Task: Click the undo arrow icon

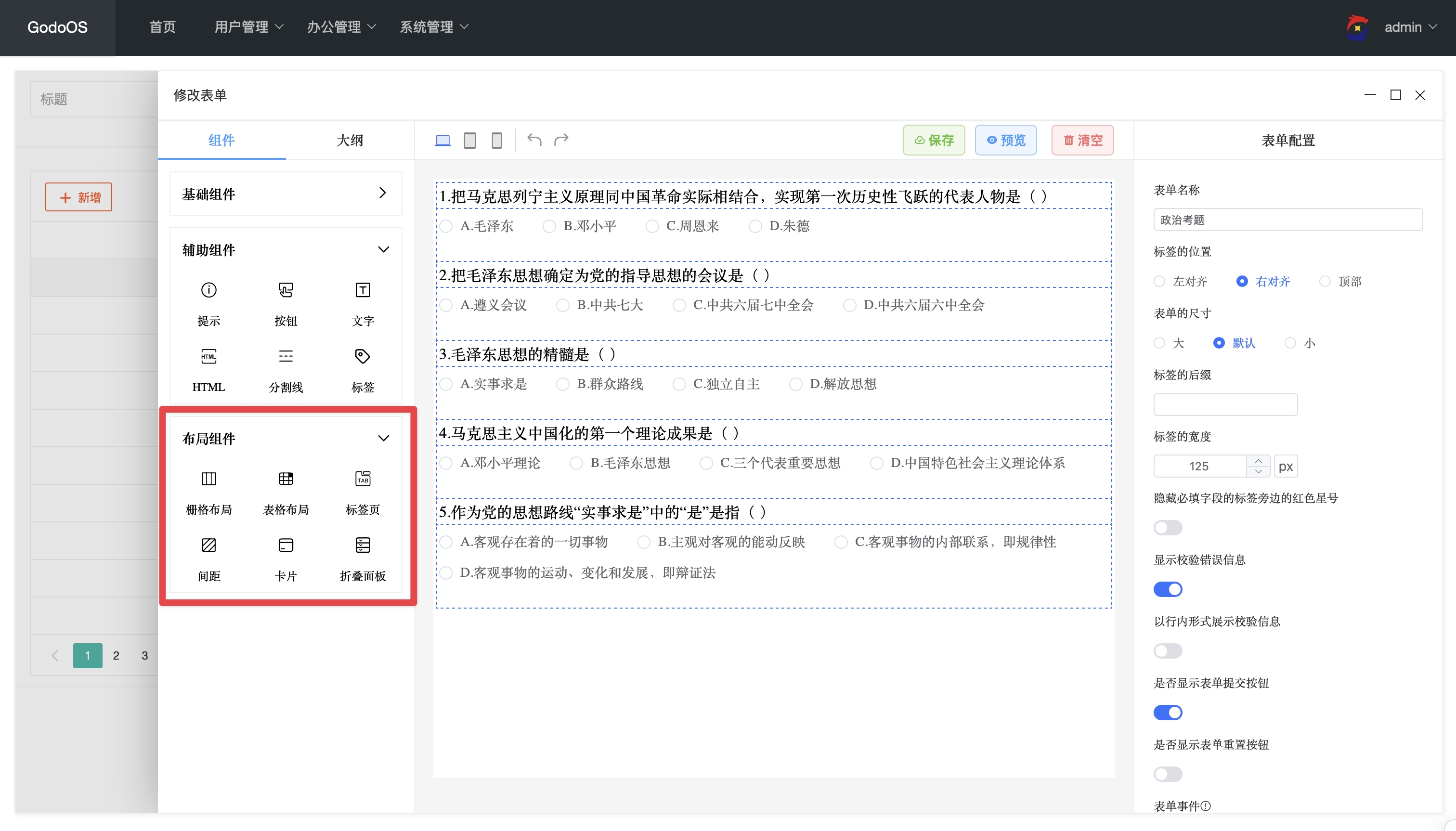Action: coord(534,139)
